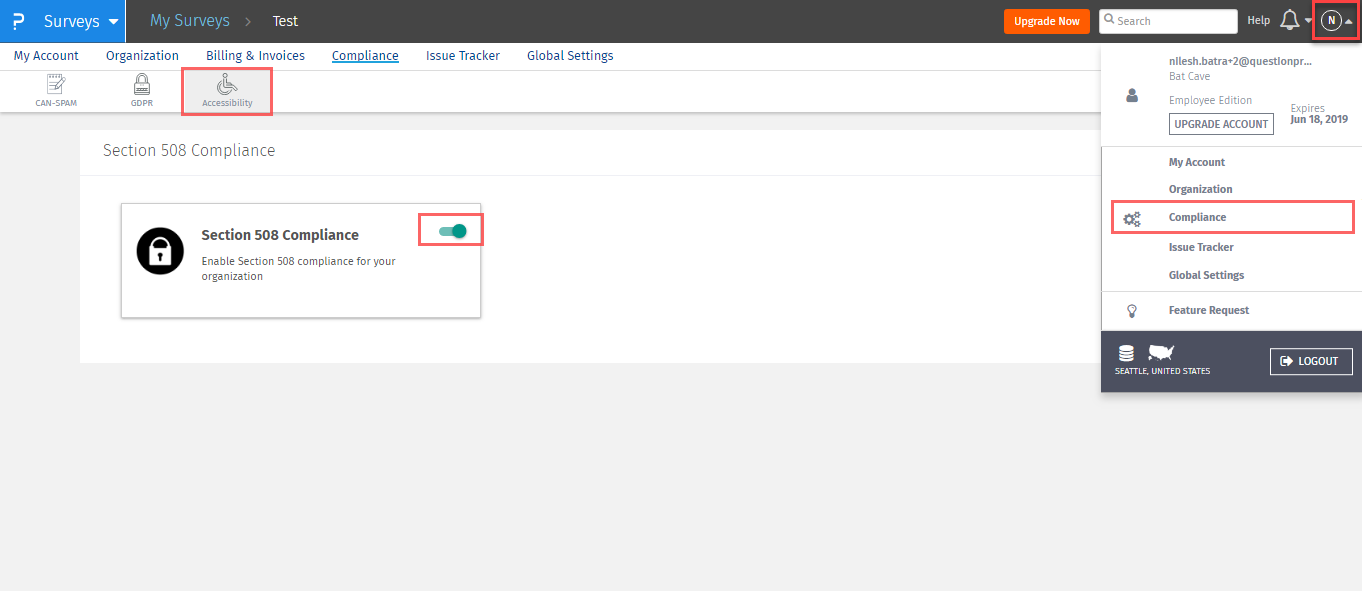
Task: Click the notification bell icon
Action: point(1290,20)
